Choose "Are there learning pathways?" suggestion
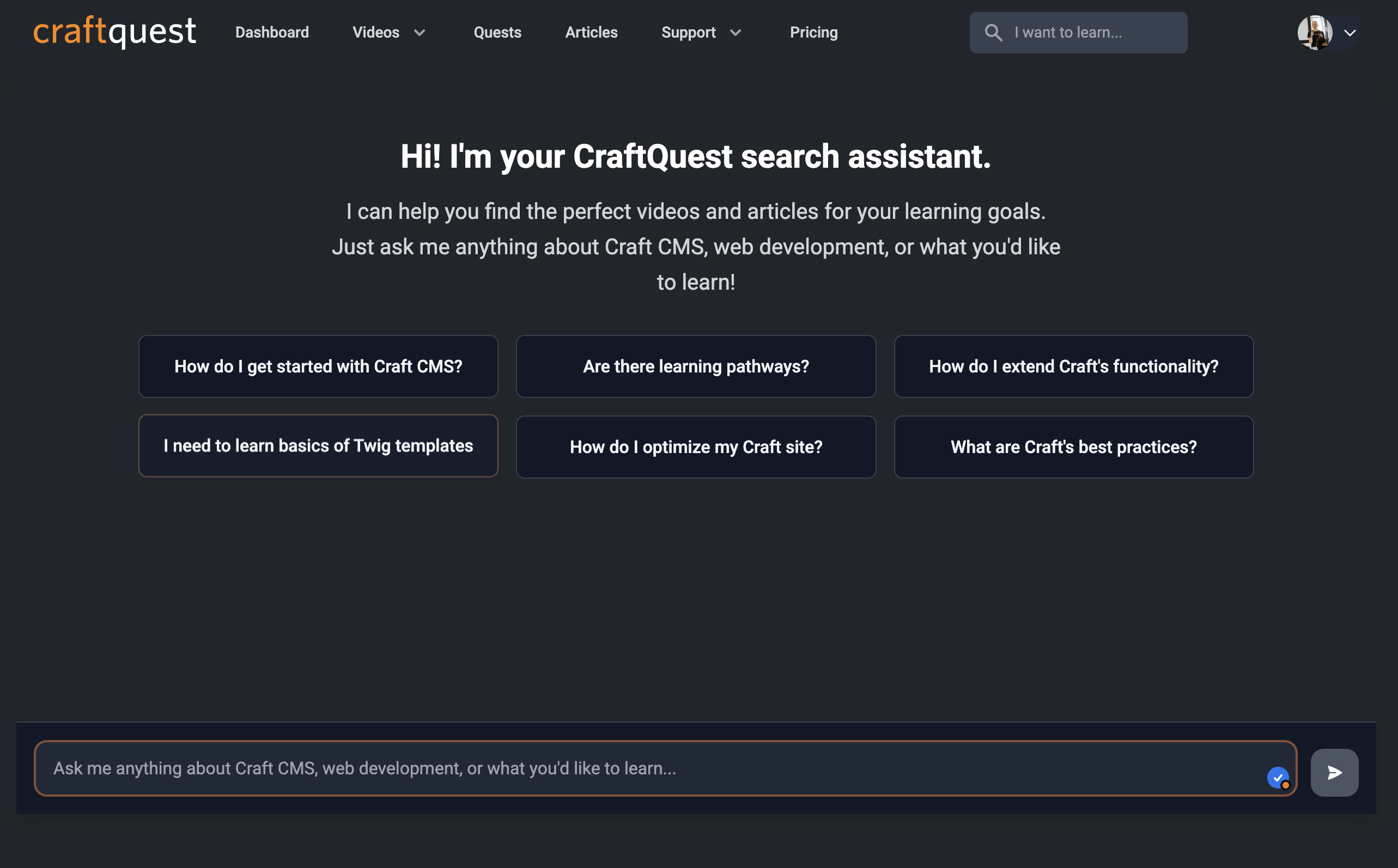1398x868 pixels. (x=696, y=366)
